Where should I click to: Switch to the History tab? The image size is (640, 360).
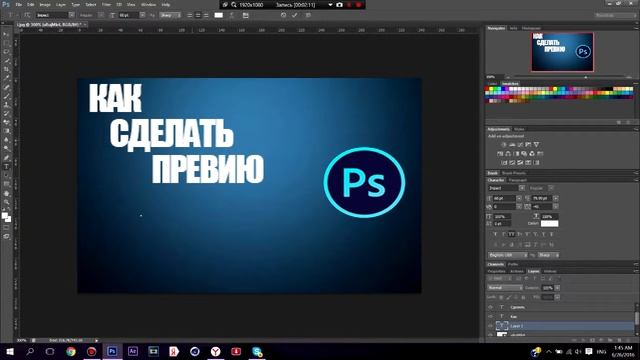click(550, 271)
